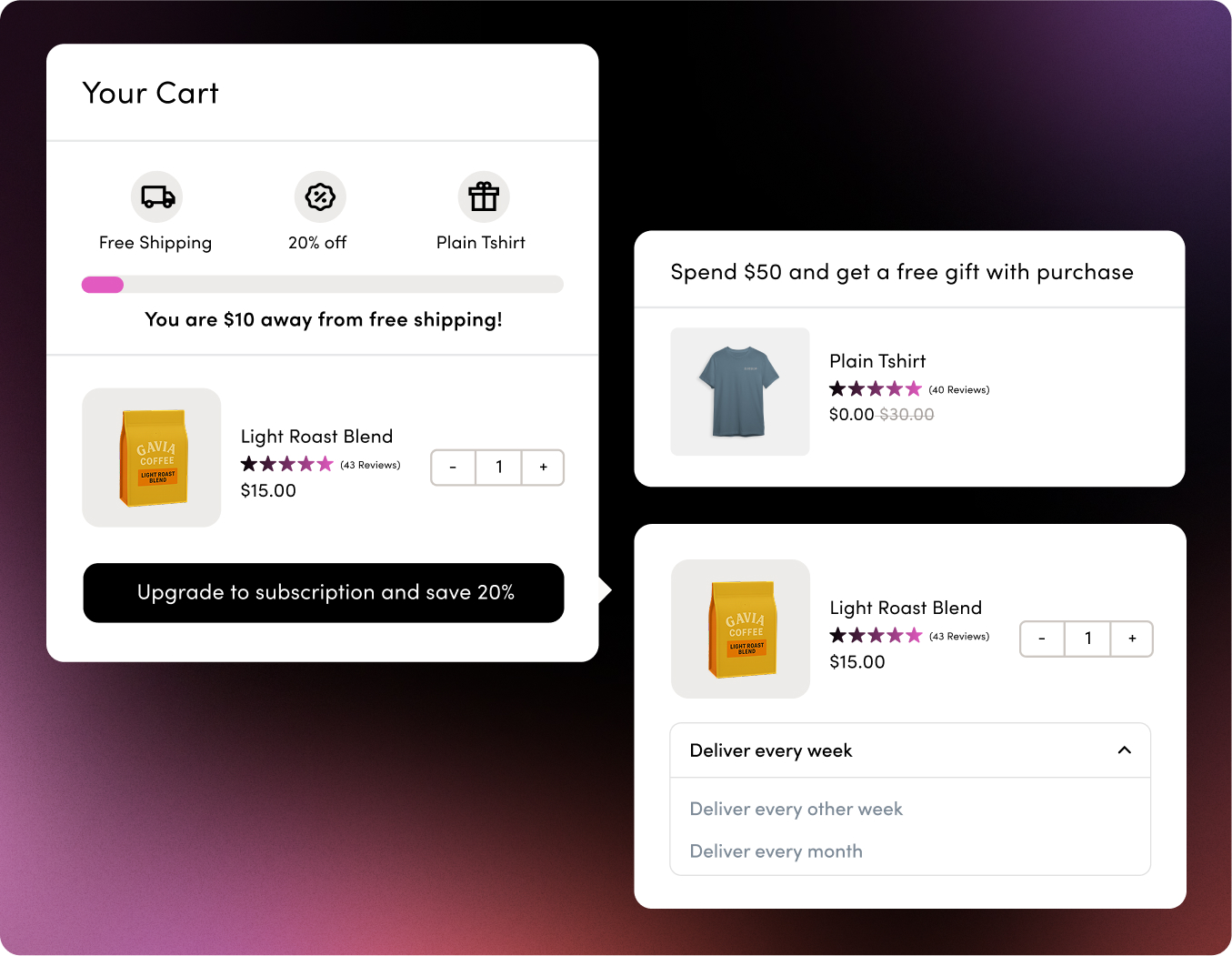This screenshot has width=1232, height=956.
Task: Open the free gift with purchase panel
Action: coord(901,271)
